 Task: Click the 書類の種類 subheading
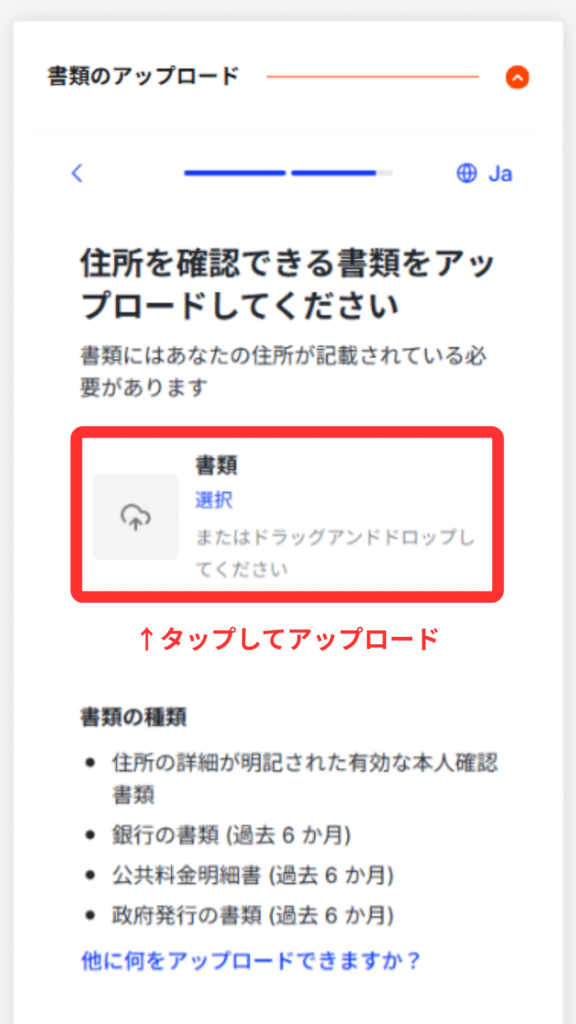(133, 717)
